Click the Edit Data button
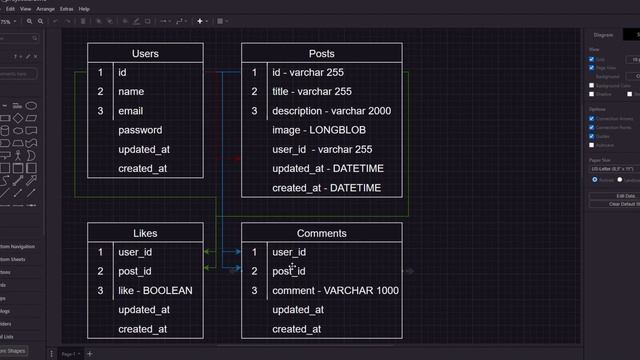The height and width of the screenshot is (360, 640). (615, 196)
